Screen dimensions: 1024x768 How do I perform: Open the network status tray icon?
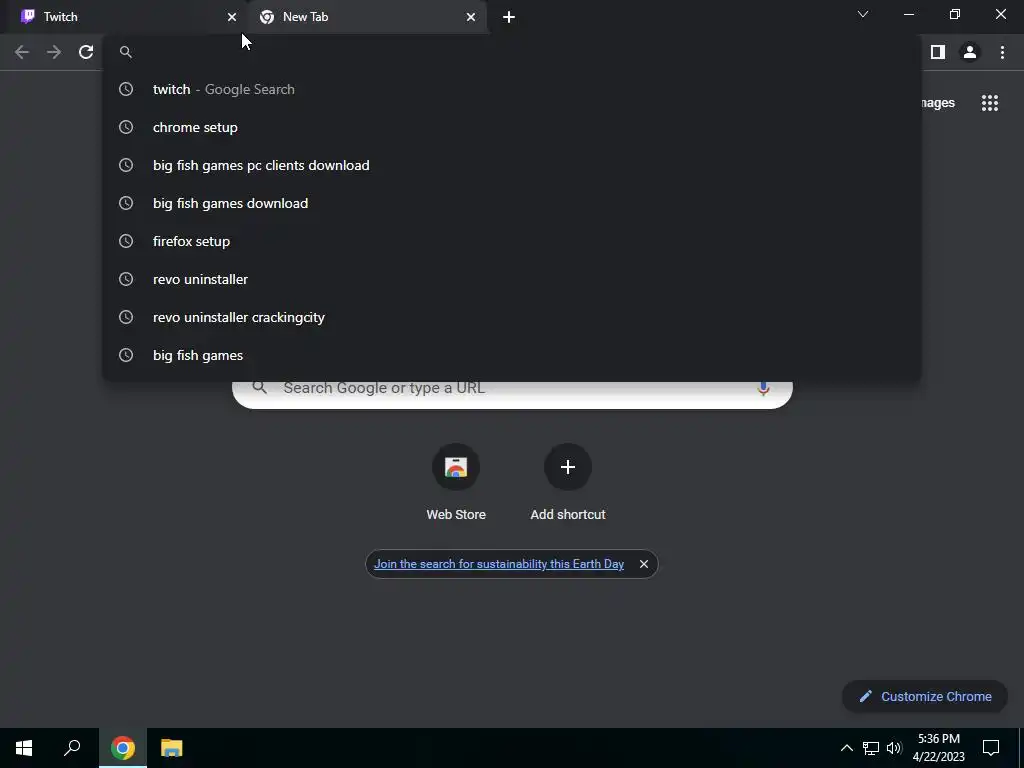pyautogui.click(x=871, y=748)
